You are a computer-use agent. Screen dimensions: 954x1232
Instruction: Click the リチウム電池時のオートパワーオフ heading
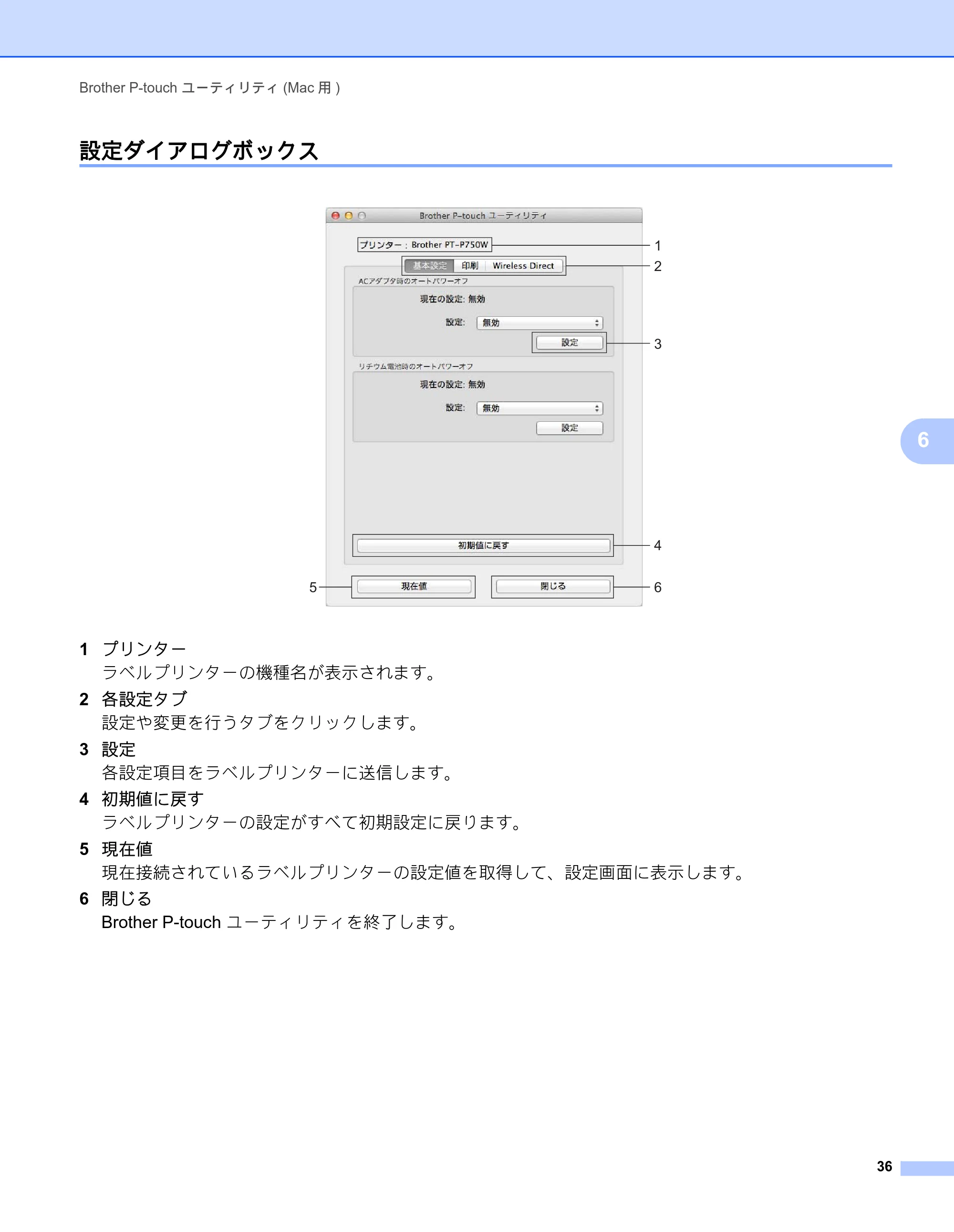(x=415, y=366)
